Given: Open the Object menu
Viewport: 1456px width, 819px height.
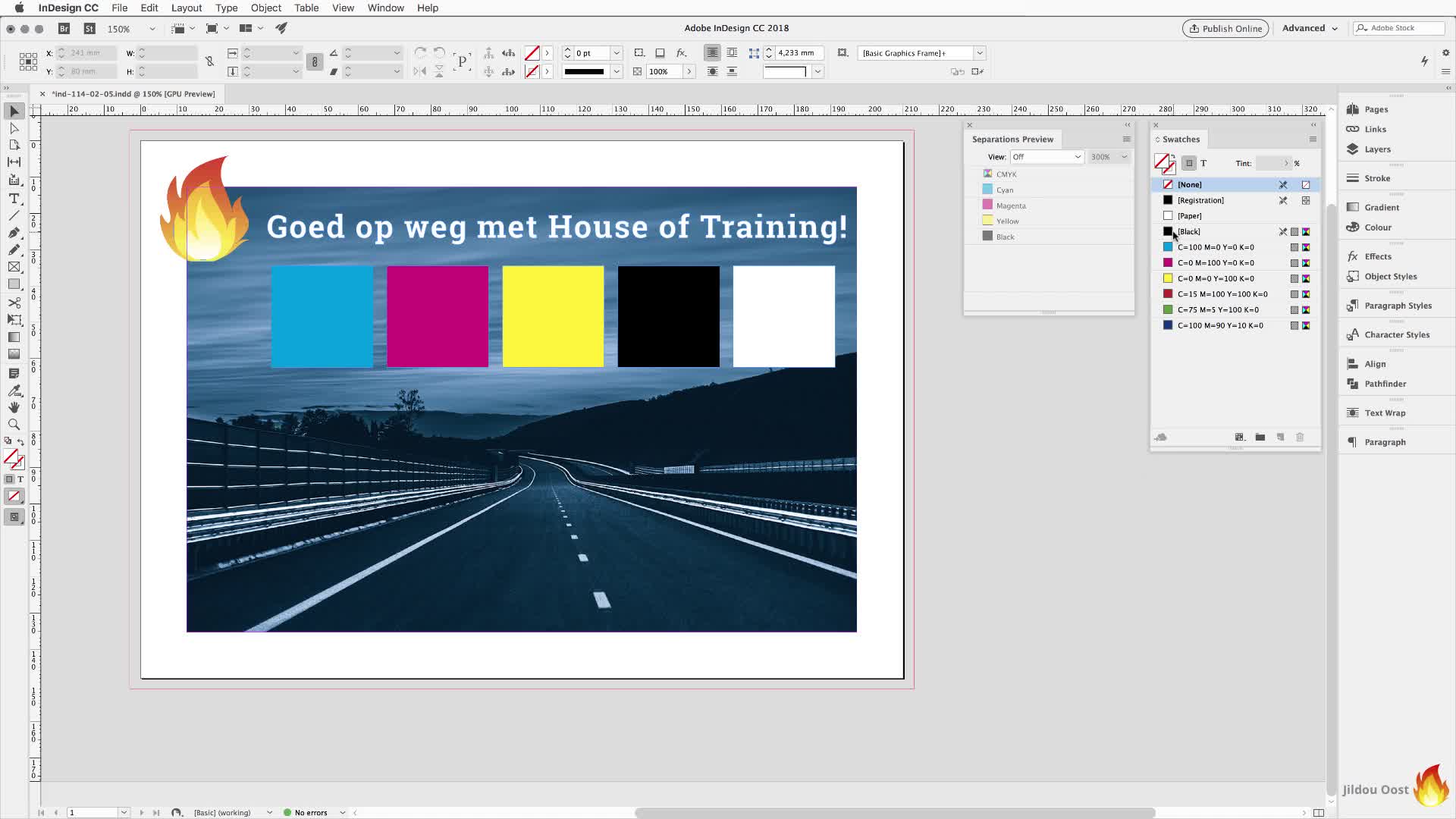Looking at the screenshot, I should [x=266, y=8].
